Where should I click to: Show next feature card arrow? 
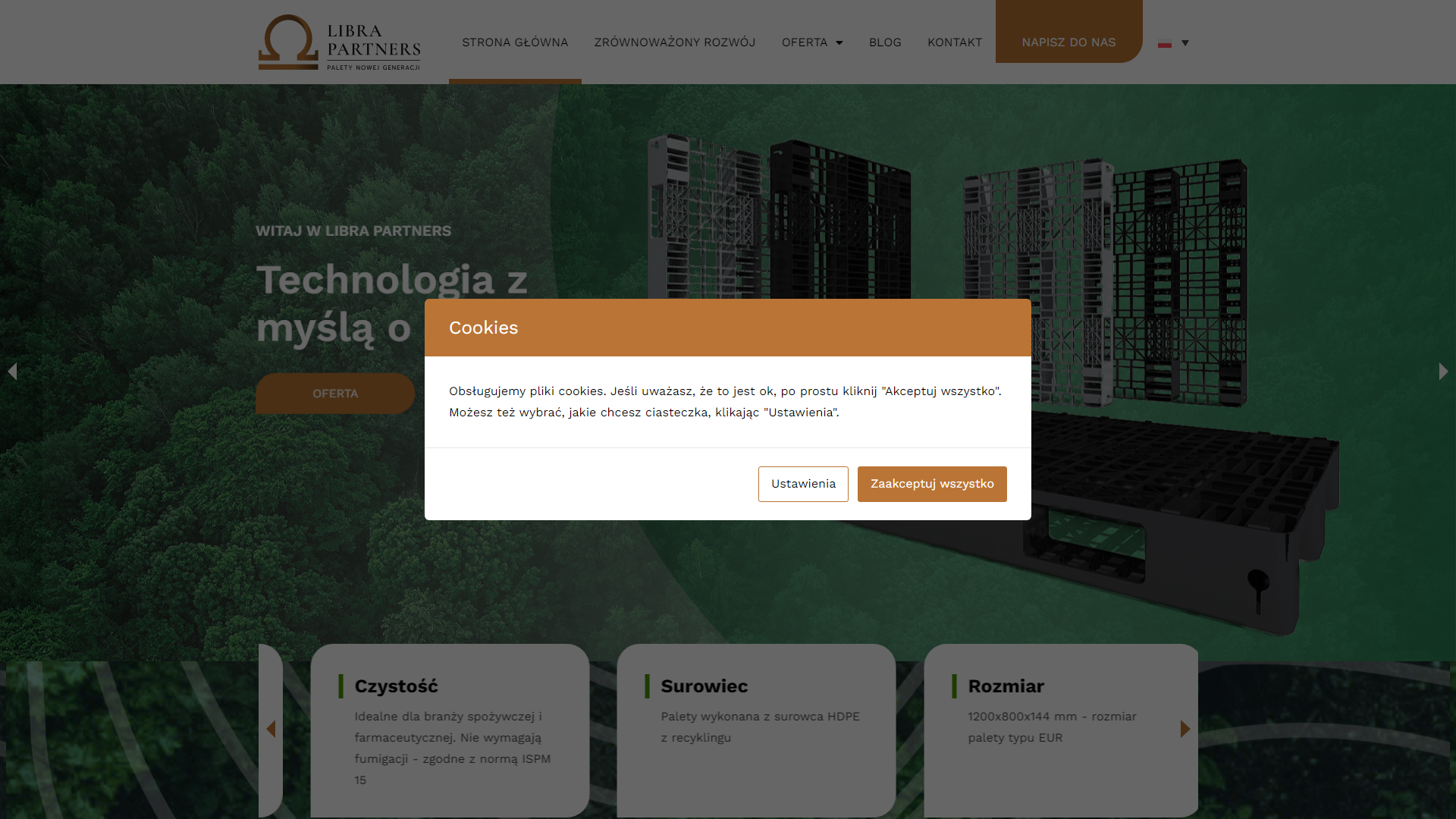pyautogui.click(x=1185, y=729)
